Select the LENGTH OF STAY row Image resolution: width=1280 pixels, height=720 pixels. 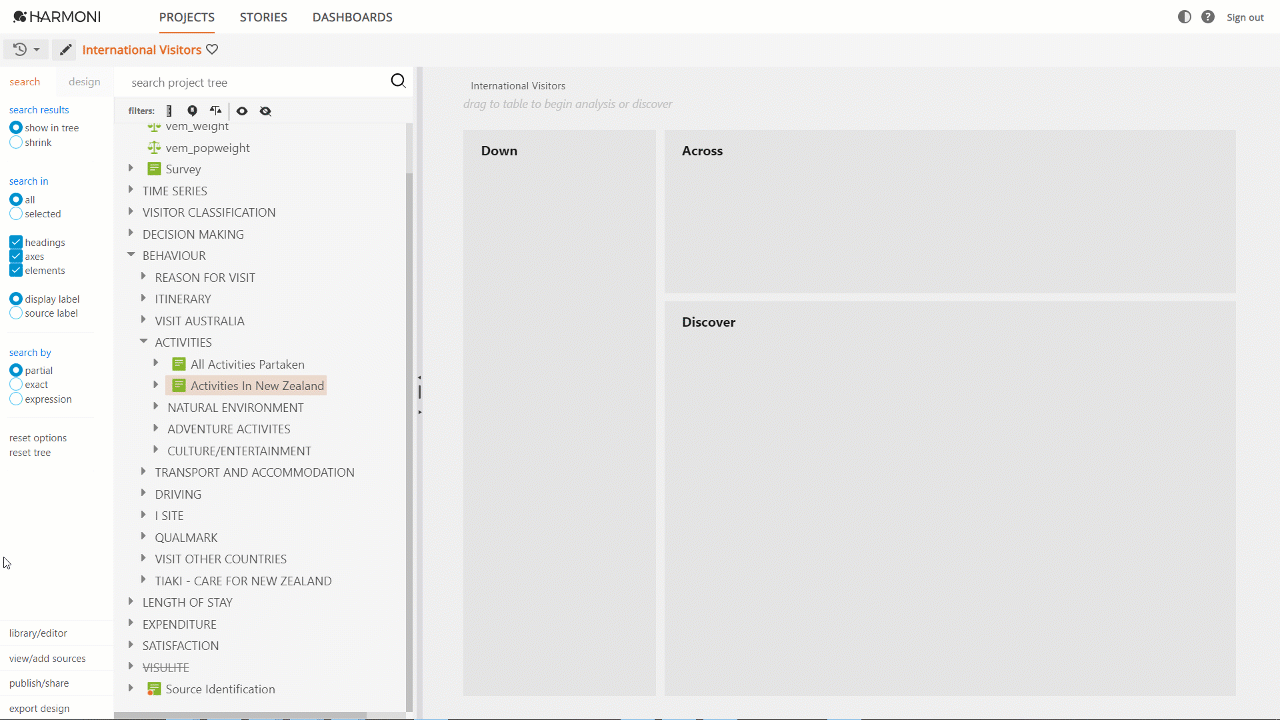pyautogui.click(x=187, y=602)
